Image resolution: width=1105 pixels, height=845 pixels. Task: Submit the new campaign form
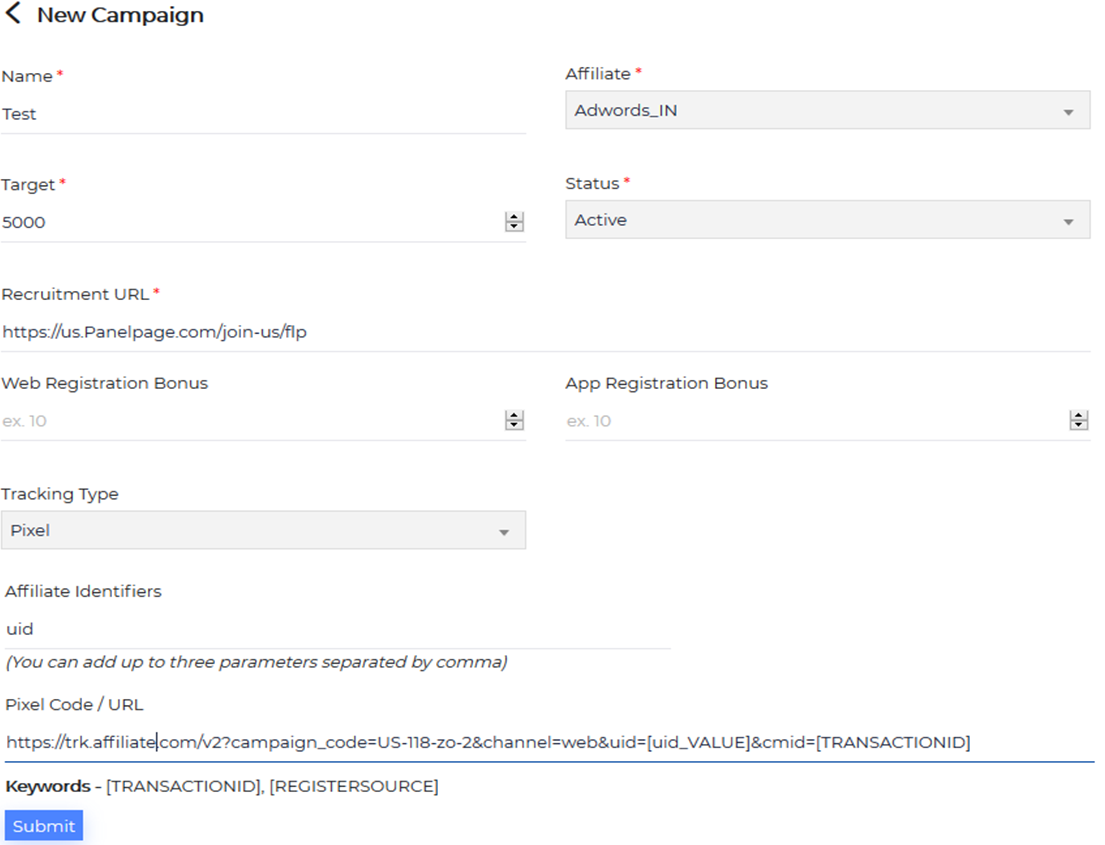tap(44, 826)
